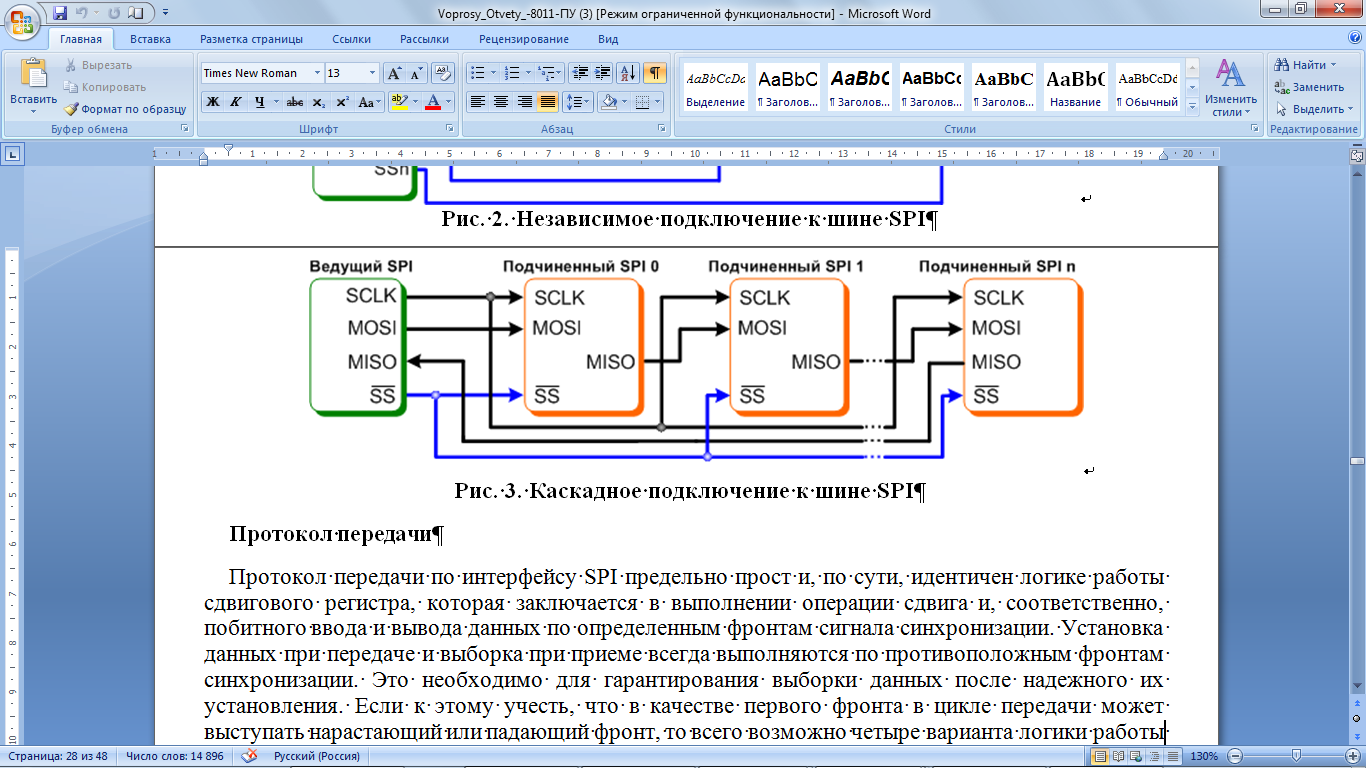The height and width of the screenshot is (768, 1366).
Task: Toggle show paragraph marks (¶)
Action: click(655, 73)
